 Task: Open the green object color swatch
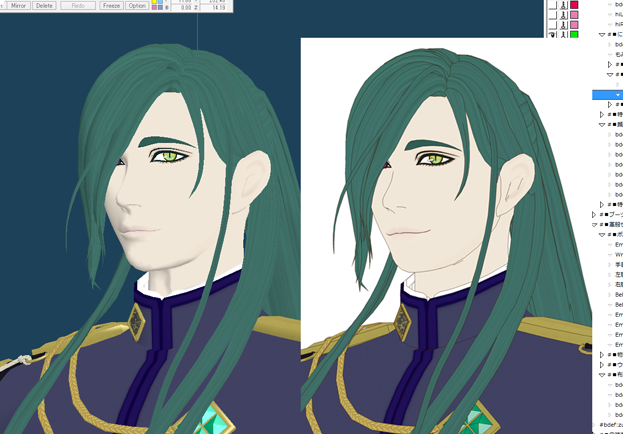[574, 35]
